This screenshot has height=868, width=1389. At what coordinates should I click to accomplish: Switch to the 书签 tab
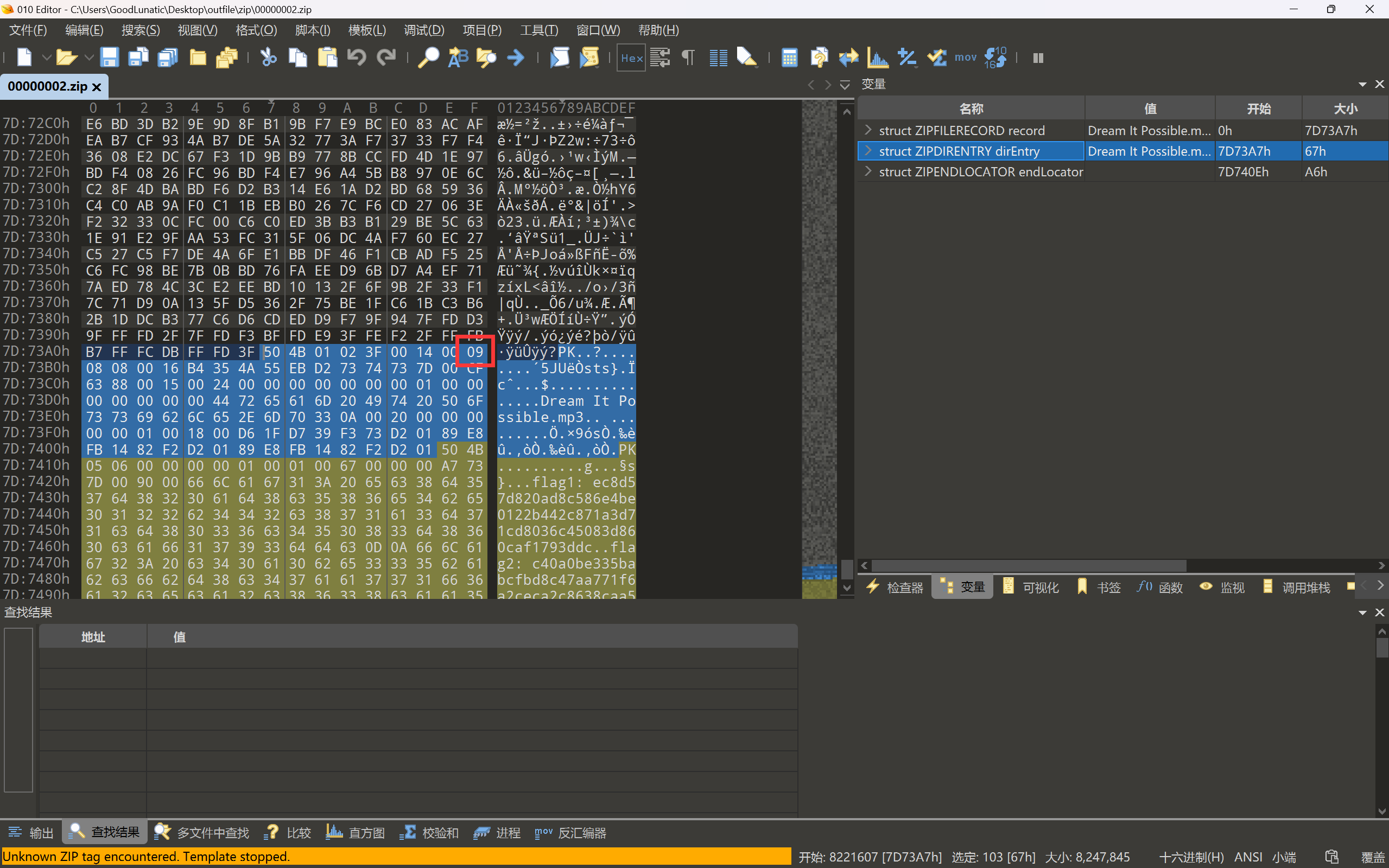pos(1099,588)
